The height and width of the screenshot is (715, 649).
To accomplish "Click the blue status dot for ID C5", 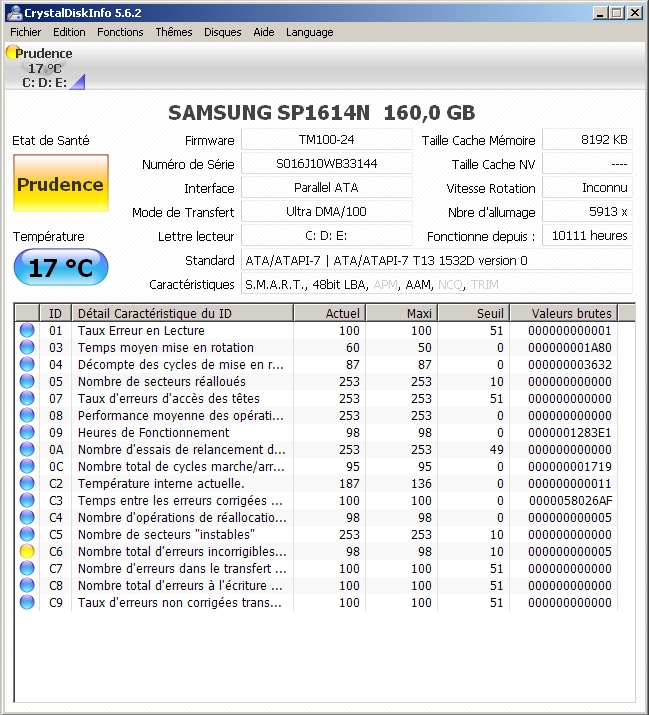I will click(27, 534).
